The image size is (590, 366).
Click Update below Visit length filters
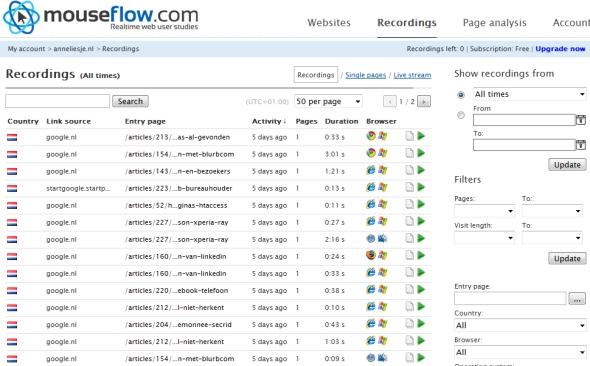pos(567,258)
